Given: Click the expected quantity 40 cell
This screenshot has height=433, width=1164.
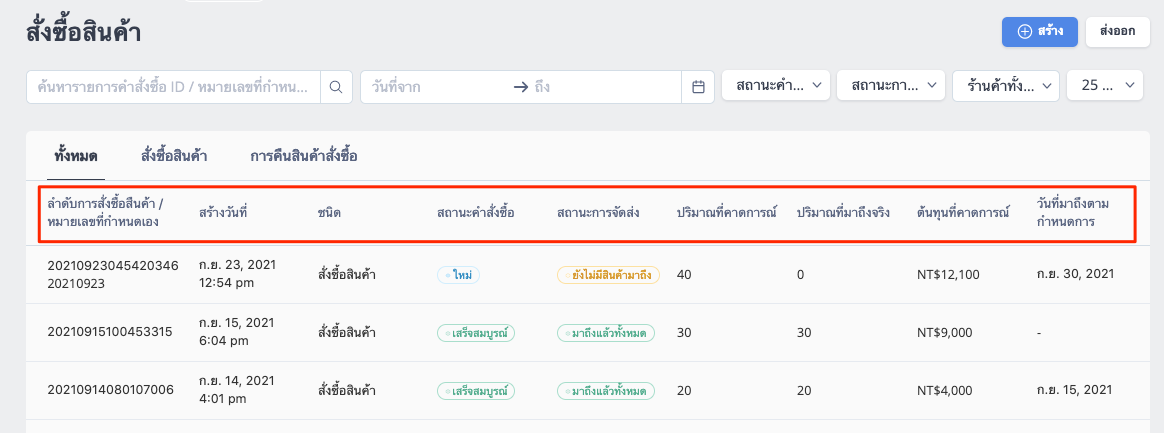Looking at the screenshot, I should pos(684,275).
